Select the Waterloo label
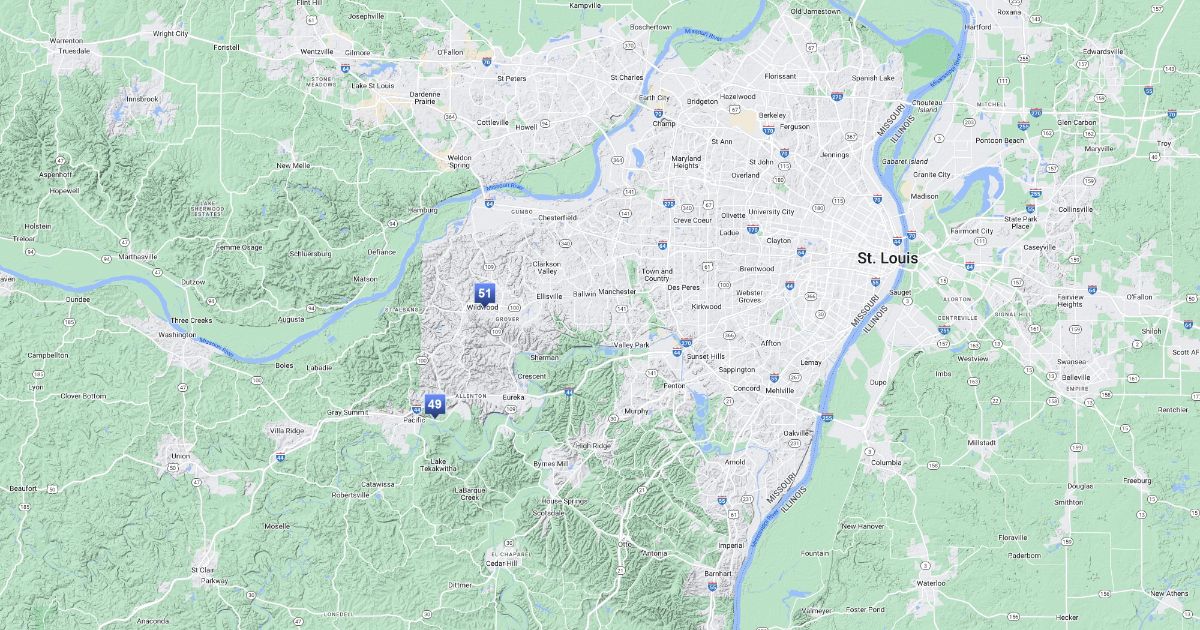Viewport: 1200px width, 630px height. 931,582
